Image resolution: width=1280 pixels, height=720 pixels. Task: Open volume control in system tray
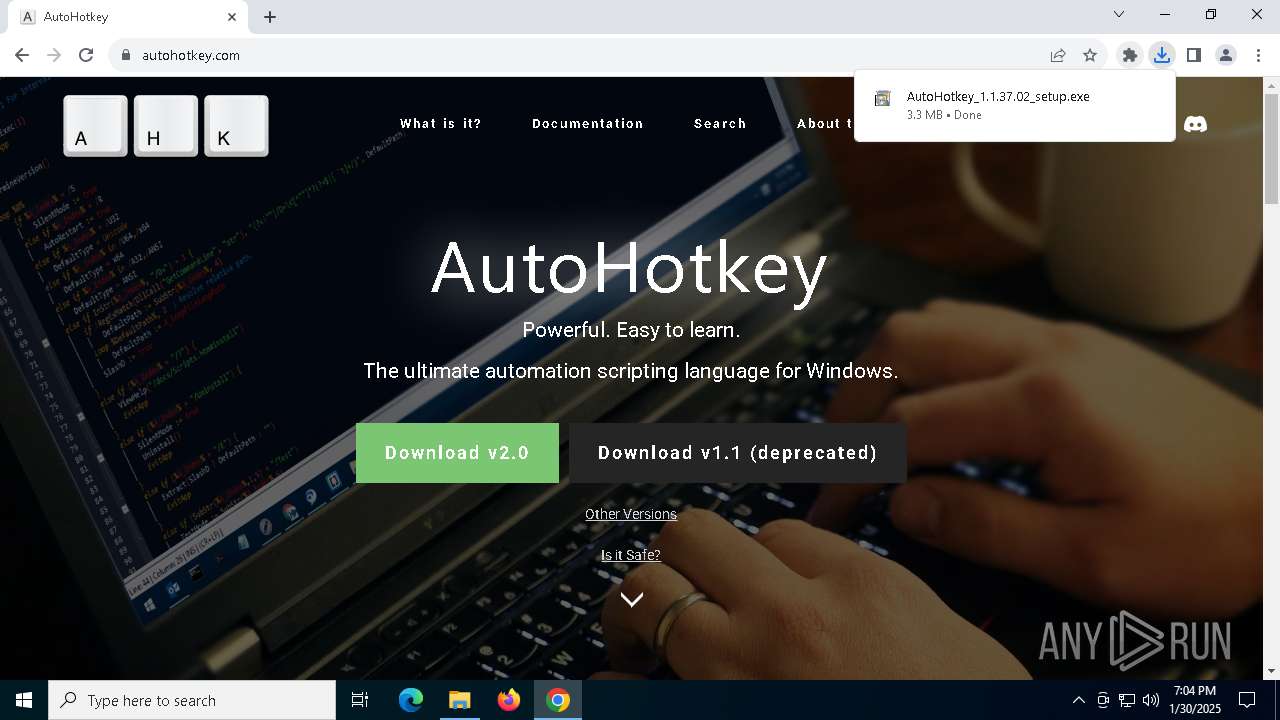tap(1151, 700)
